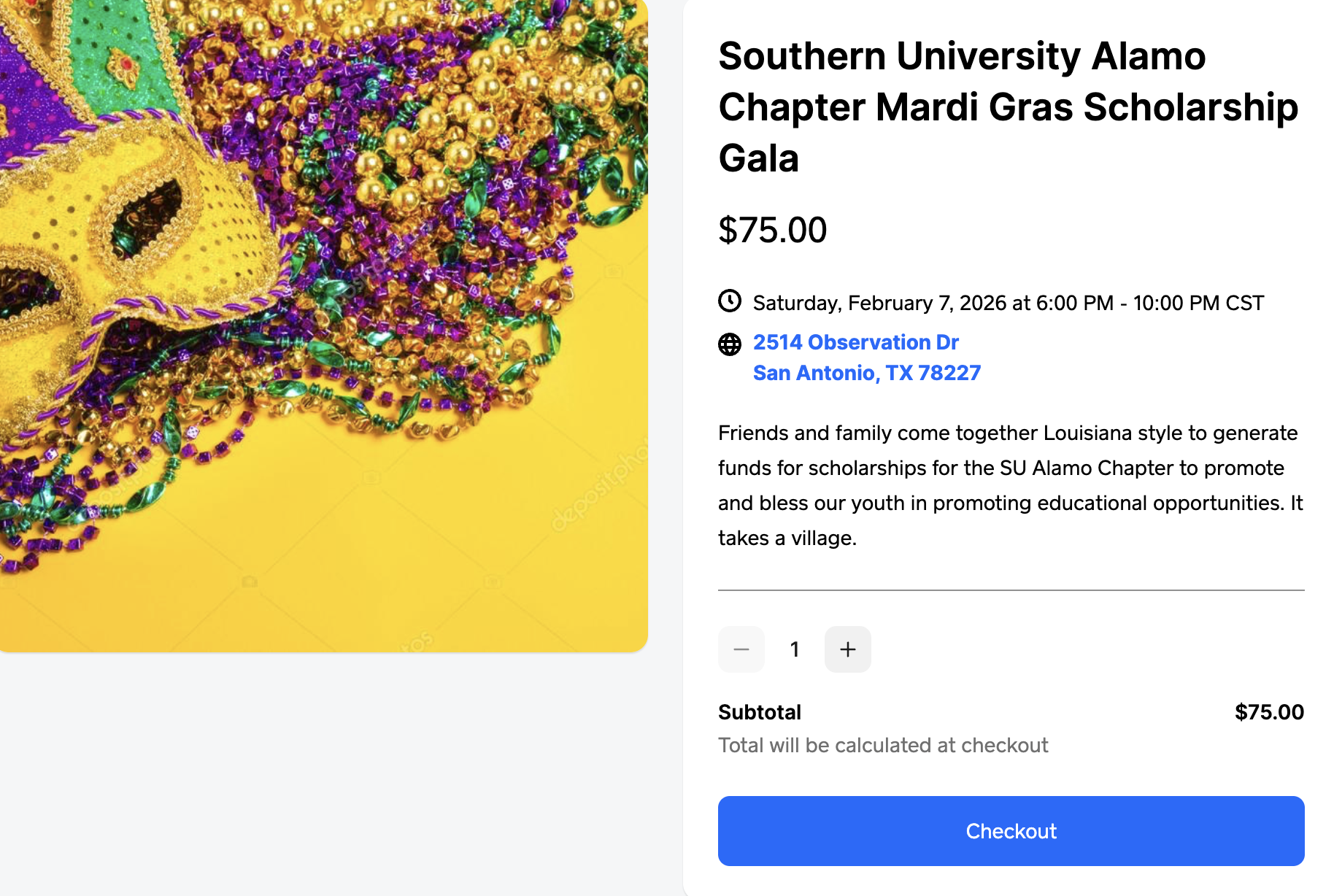The height and width of the screenshot is (896, 1334).
Task: Click the San Antonio, TX 78227 link
Action: (x=866, y=373)
